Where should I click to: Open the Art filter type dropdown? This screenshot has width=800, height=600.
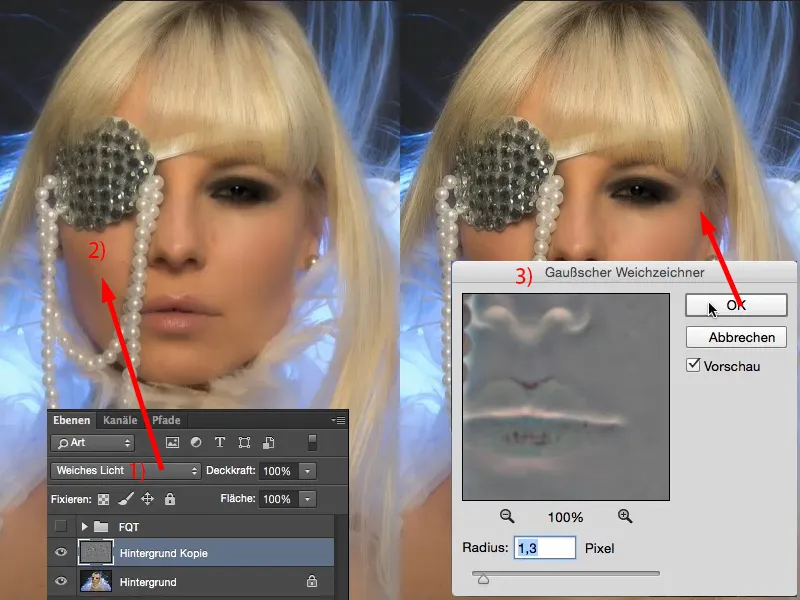tap(92, 443)
